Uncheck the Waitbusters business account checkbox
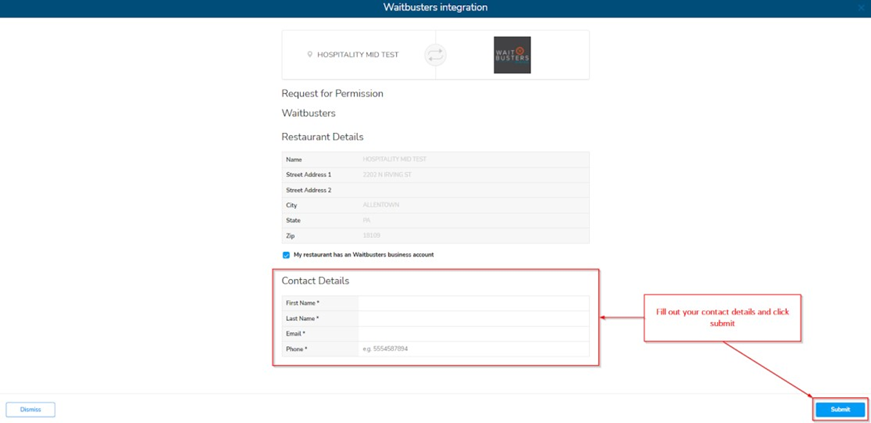Viewport: 871px width, 423px height. coord(286,255)
